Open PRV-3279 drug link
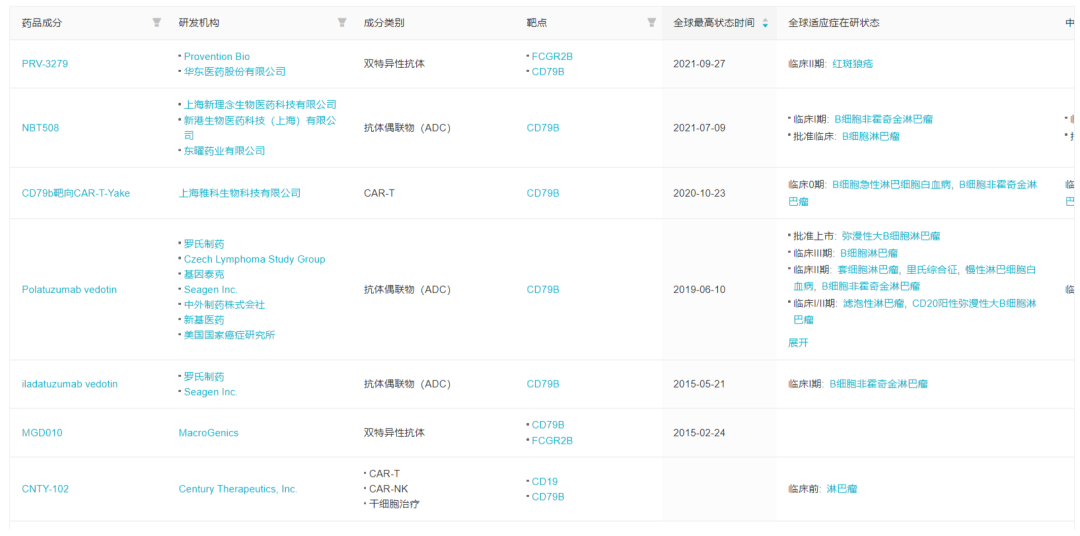The width and height of the screenshot is (1080, 536). coord(45,63)
